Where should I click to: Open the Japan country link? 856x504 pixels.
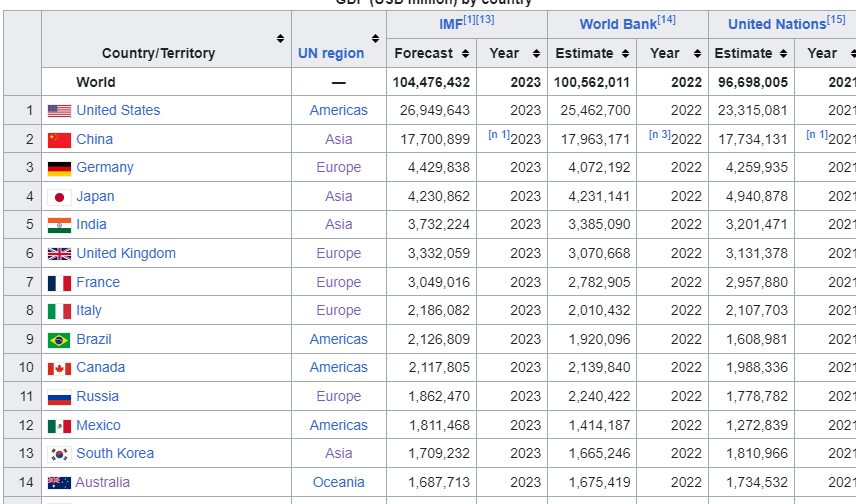tap(95, 197)
